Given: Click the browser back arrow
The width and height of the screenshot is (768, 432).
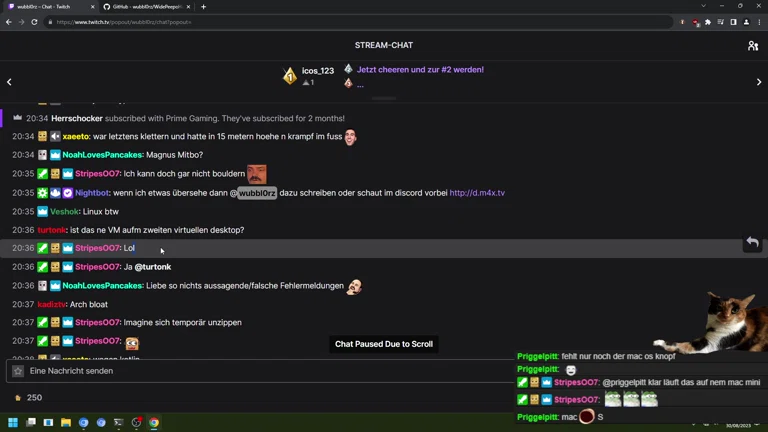Looking at the screenshot, I should (9, 22).
